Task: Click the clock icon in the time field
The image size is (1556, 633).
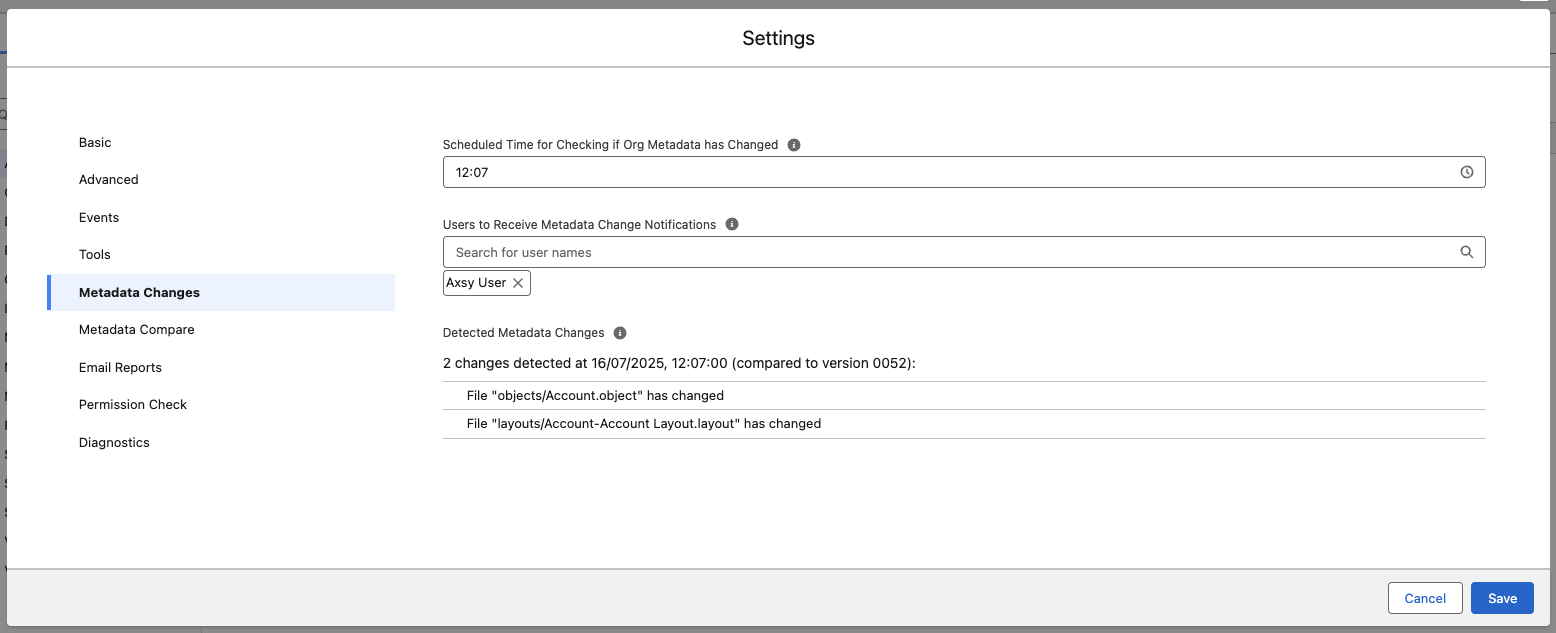Action: pos(1467,172)
